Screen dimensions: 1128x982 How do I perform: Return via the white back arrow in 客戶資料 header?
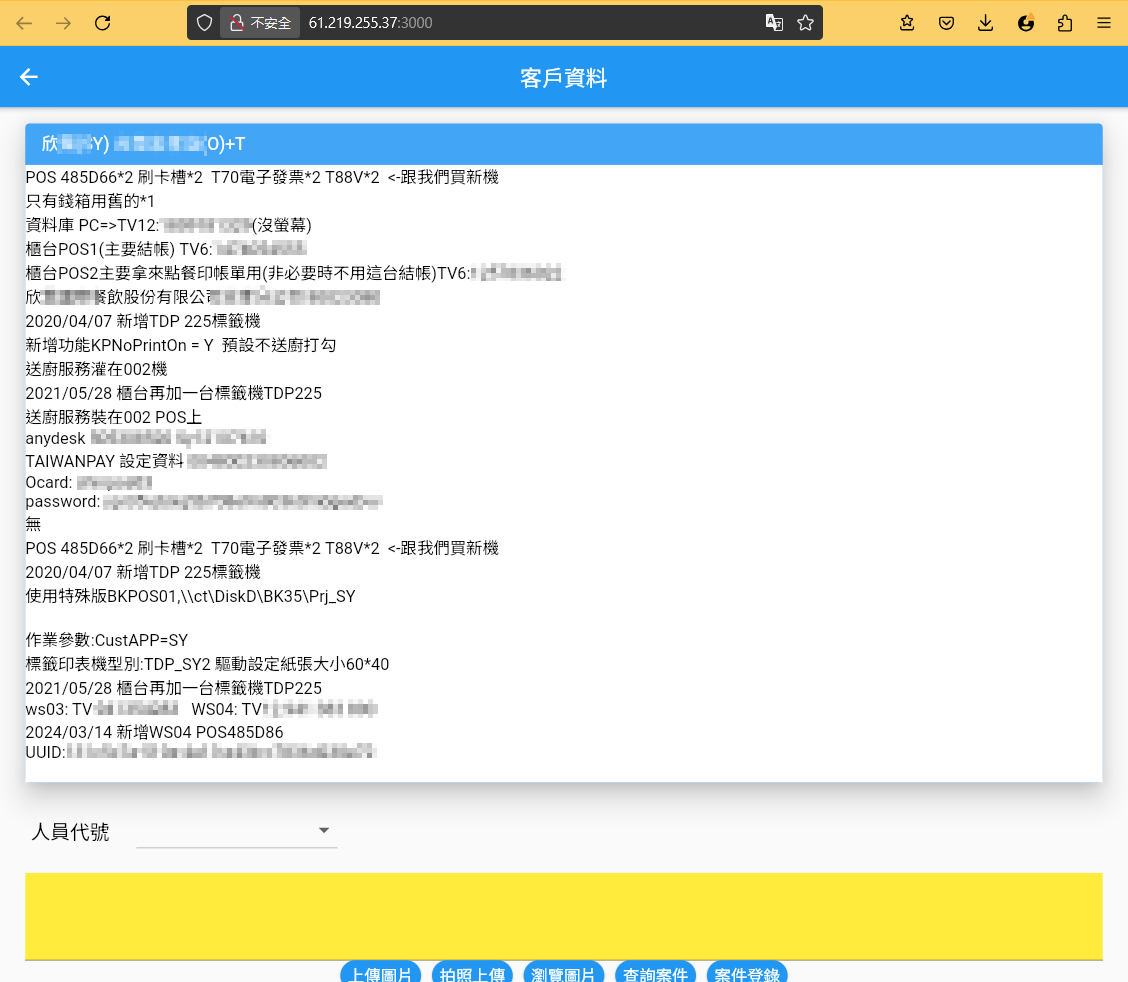[x=29, y=77]
